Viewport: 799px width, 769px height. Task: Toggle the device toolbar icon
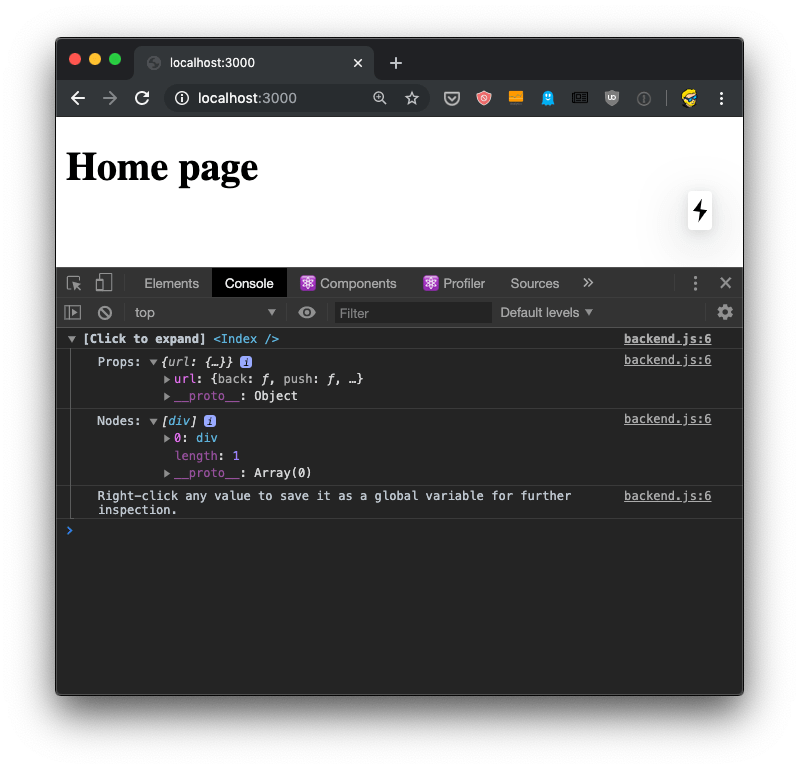tap(104, 283)
